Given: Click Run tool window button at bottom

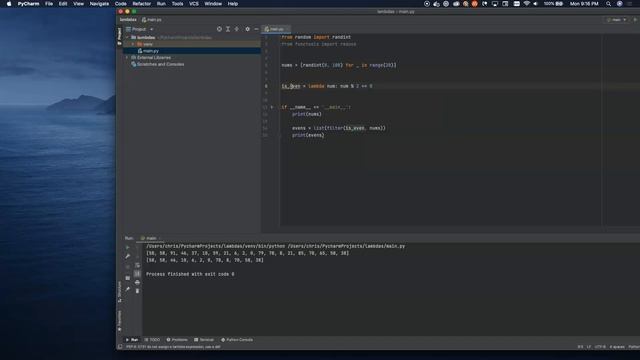Looking at the screenshot, I should tap(132, 340).
